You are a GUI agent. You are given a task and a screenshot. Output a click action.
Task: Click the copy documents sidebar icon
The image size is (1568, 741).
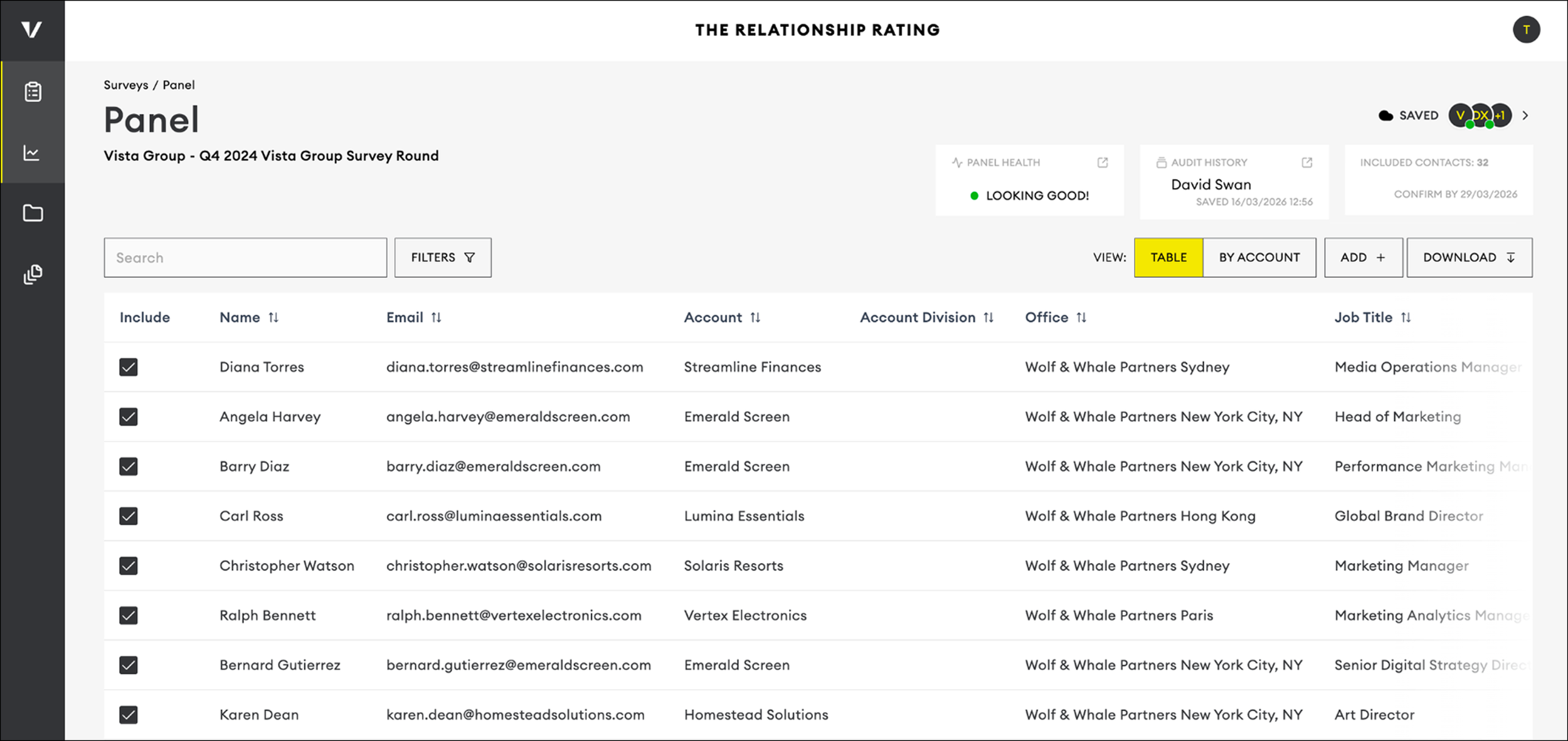coord(33,274)
